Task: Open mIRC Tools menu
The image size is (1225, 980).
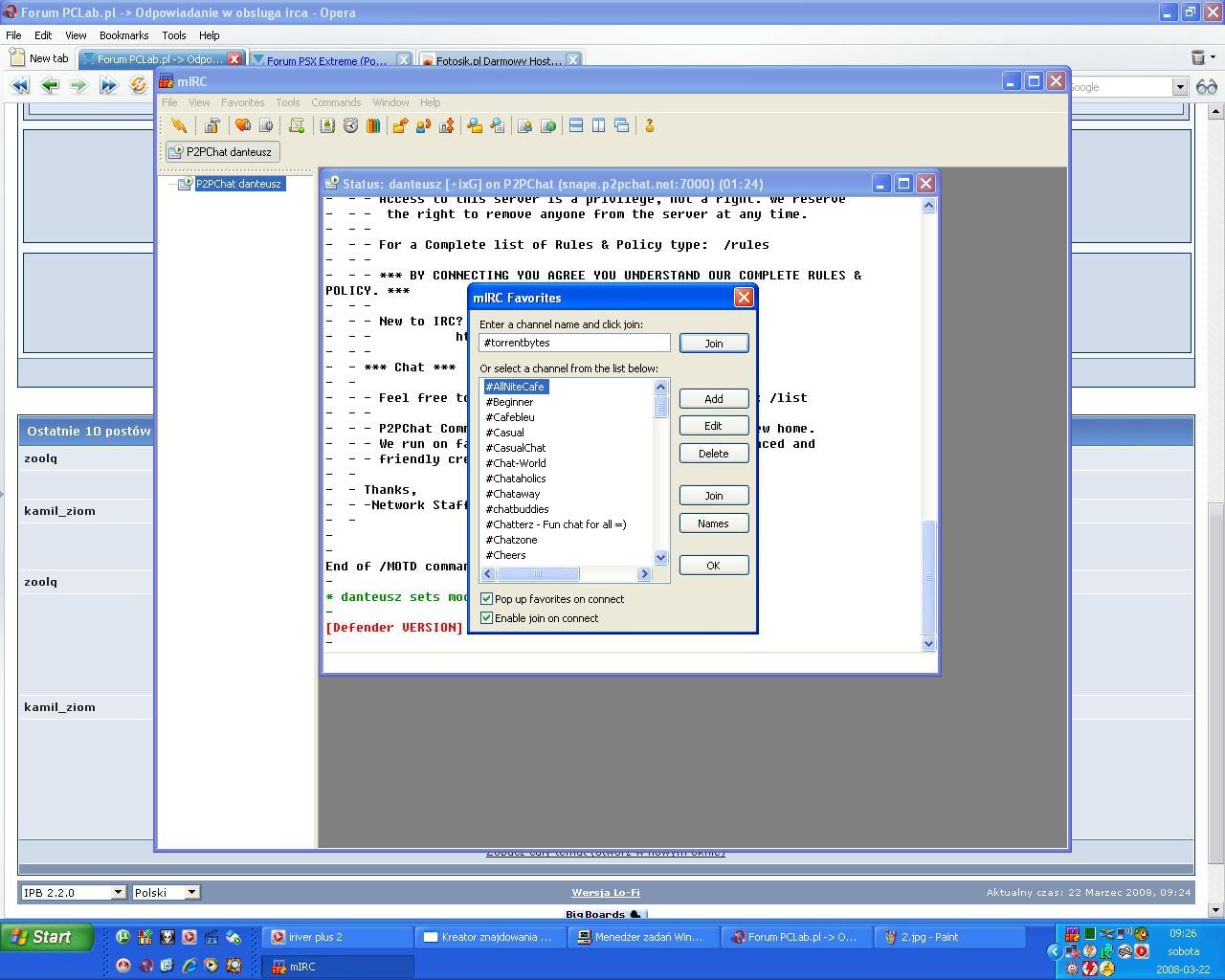Action: click(288, 102)
